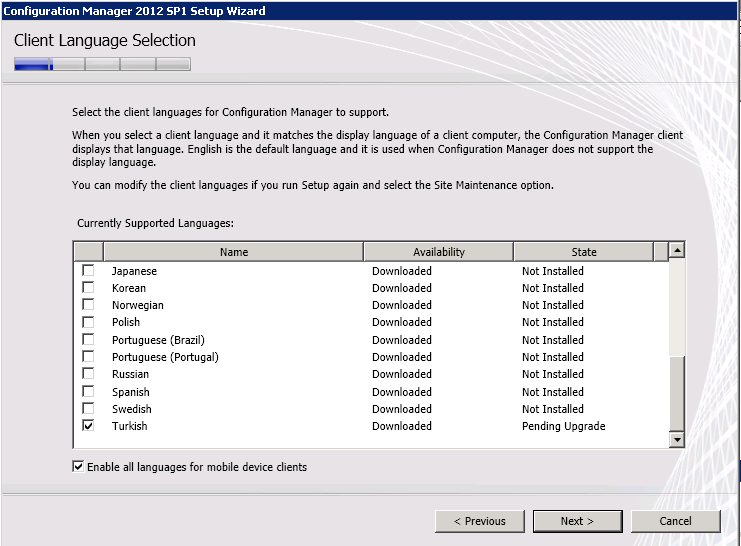Select the Spanish language checkbox
This screenshot has width=741, height=546.
(89, 392)
